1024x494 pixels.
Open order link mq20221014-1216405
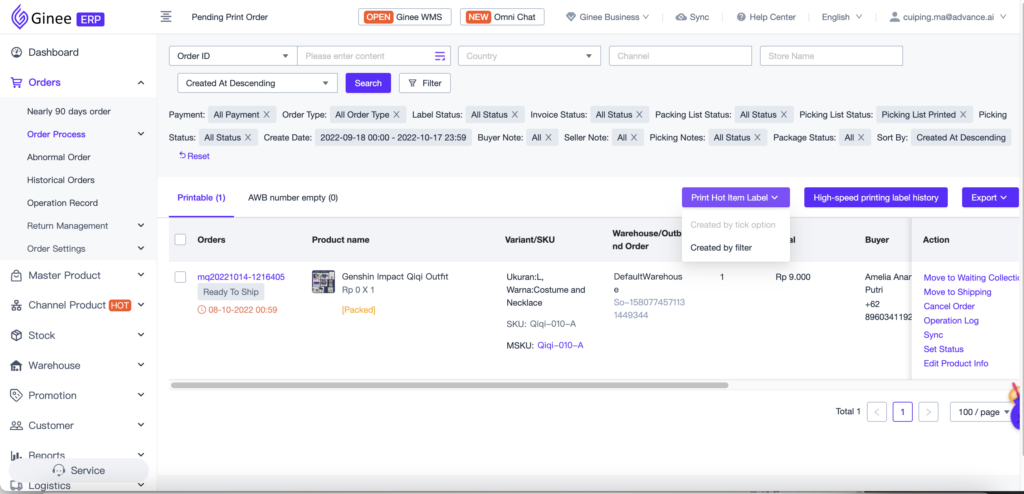[241, 277]
